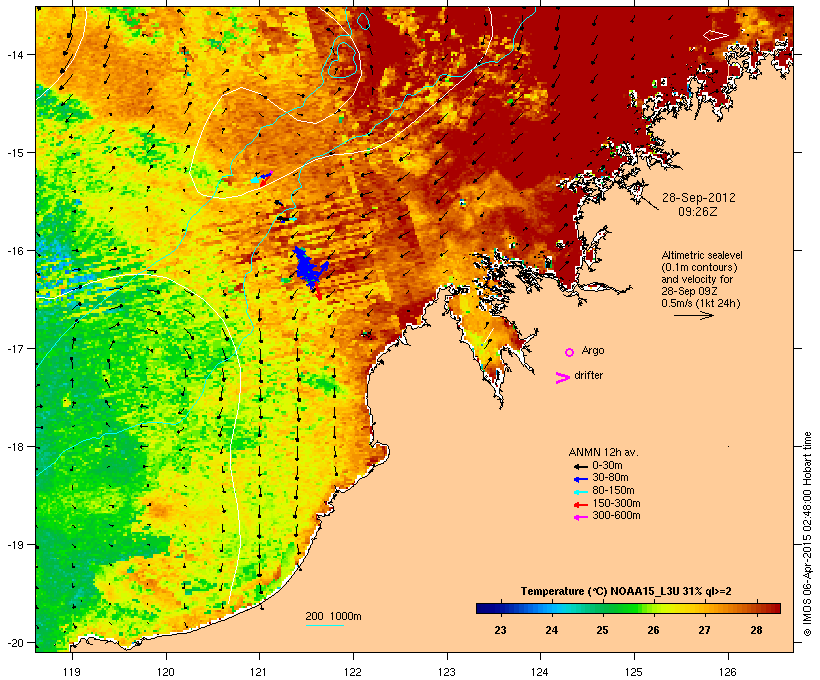This screenshot has height=680, width=820.
Task: Click the red 150-300m legend arrow
Action: click(581, 505)
